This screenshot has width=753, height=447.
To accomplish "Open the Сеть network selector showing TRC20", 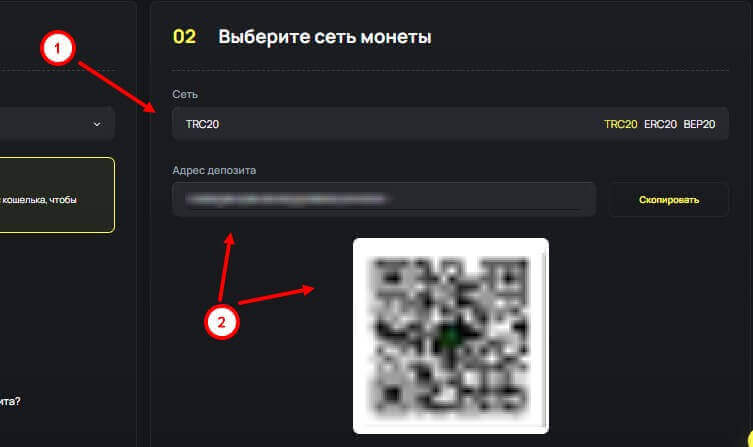I will coord(450,124).
